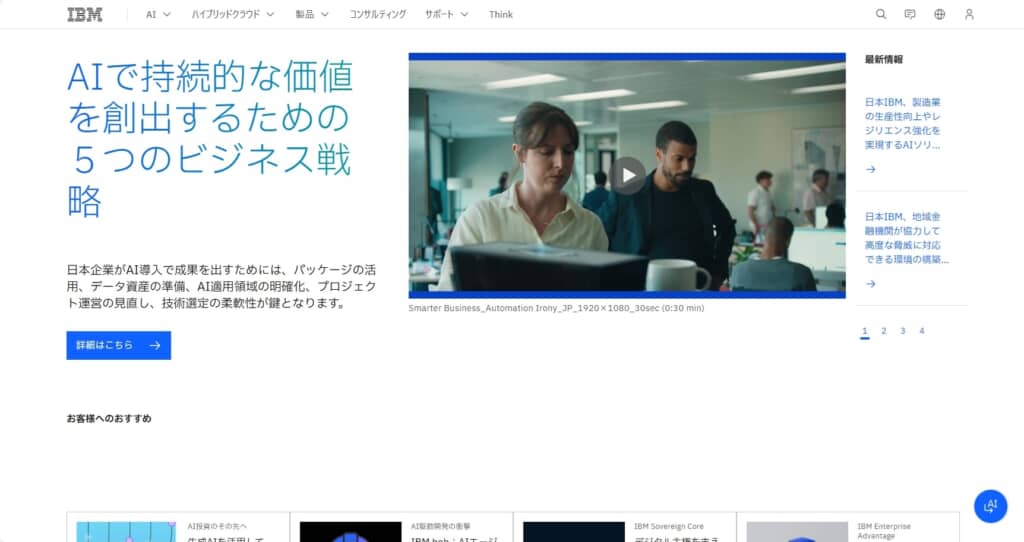This screenshot has height=542, width=1024.
Task: Switch to news page 4
Action: (921, 331)
